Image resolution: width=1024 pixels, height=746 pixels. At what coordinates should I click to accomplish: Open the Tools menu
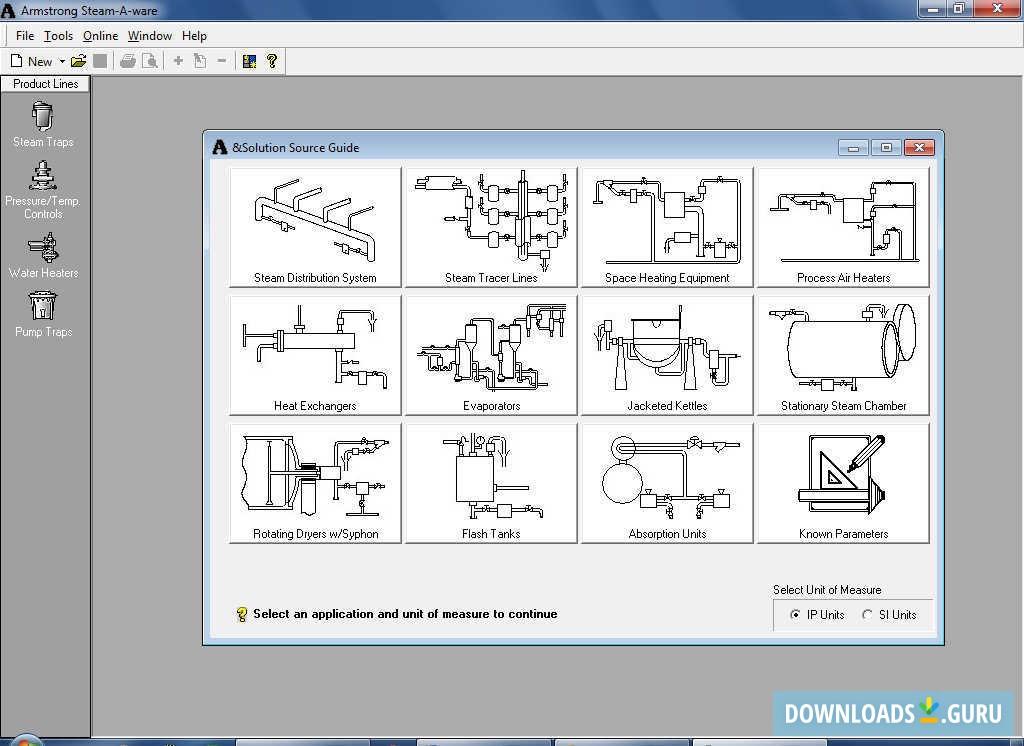click(58, 36)
